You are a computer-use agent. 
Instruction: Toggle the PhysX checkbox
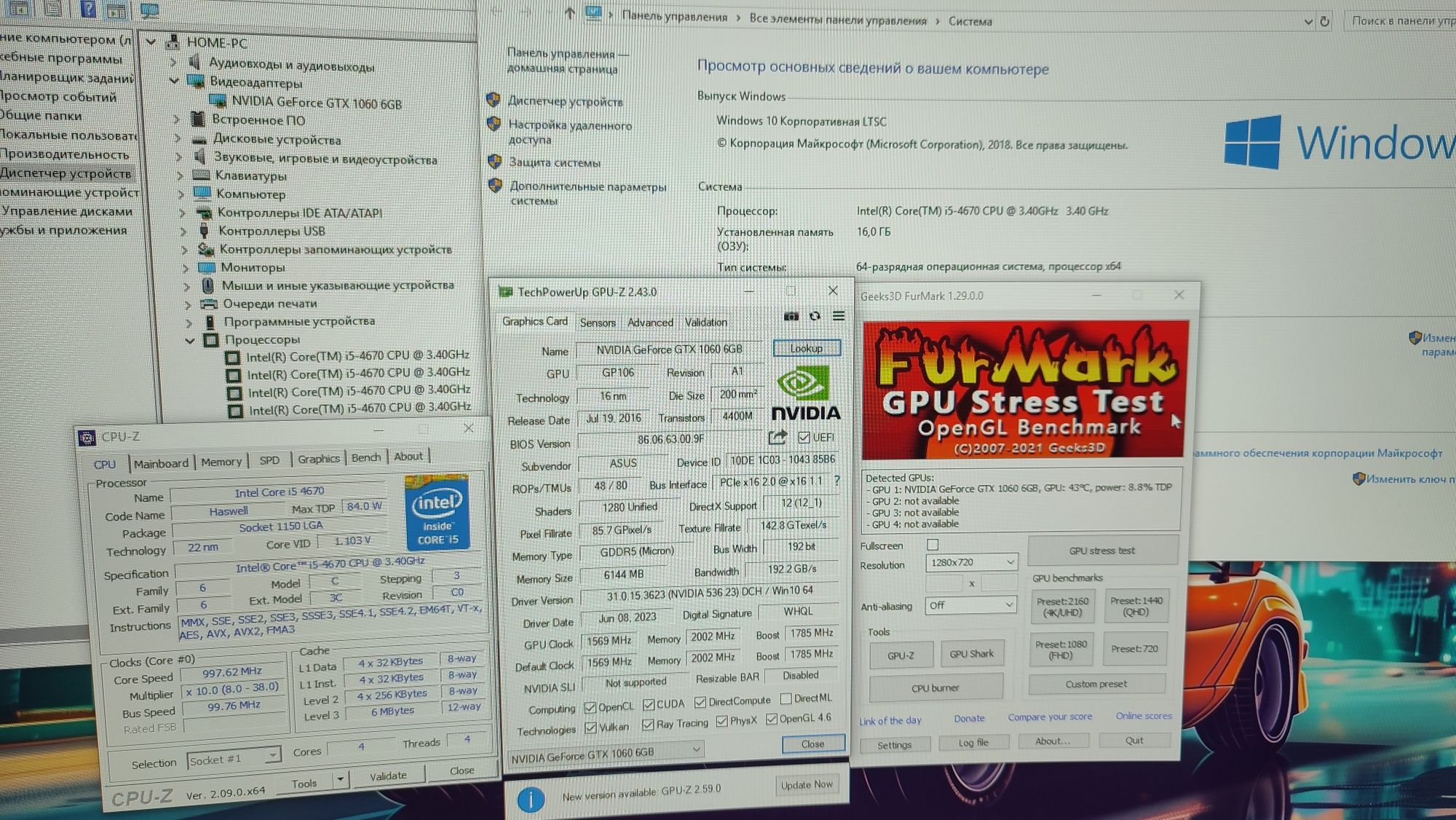coord(721,721)
